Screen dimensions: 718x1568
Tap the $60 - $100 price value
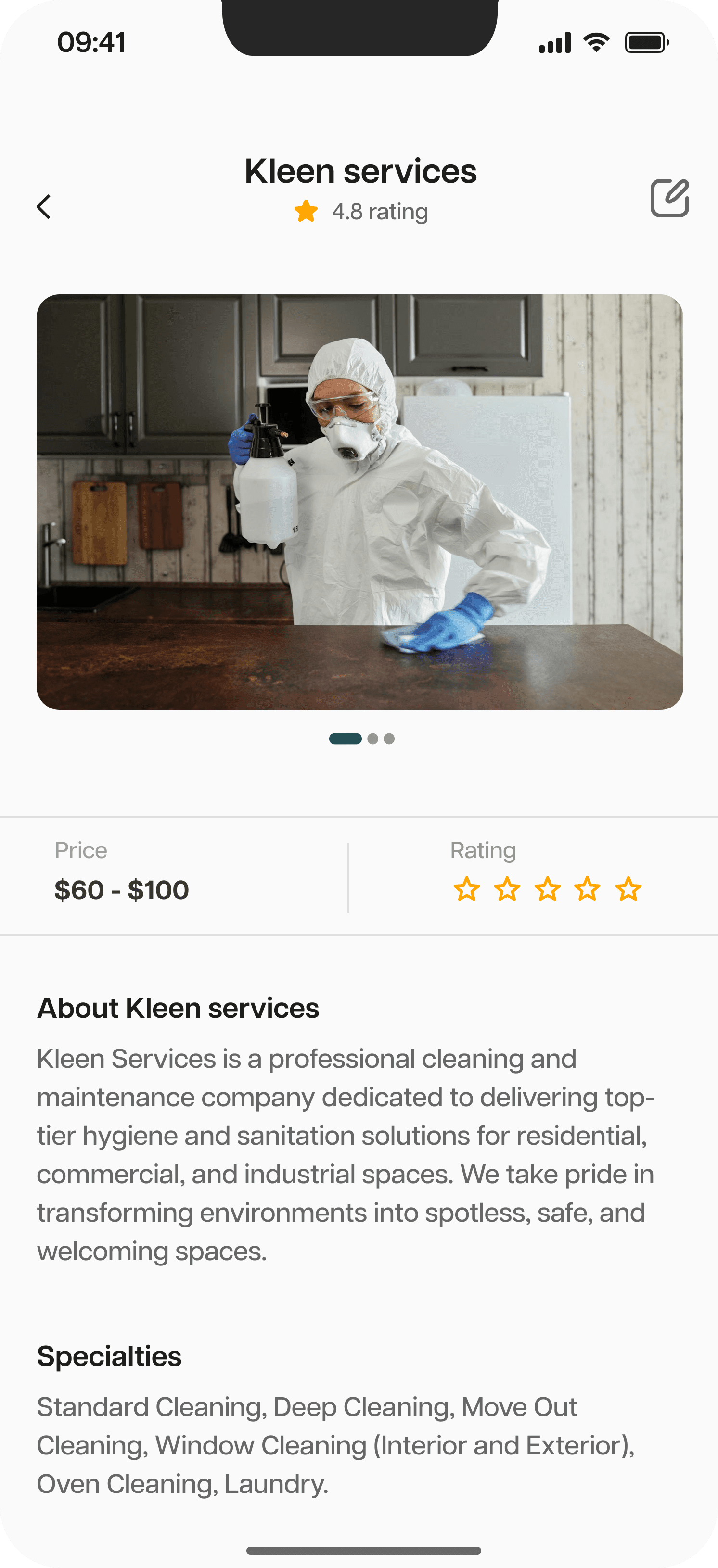[x=122, y=890]
